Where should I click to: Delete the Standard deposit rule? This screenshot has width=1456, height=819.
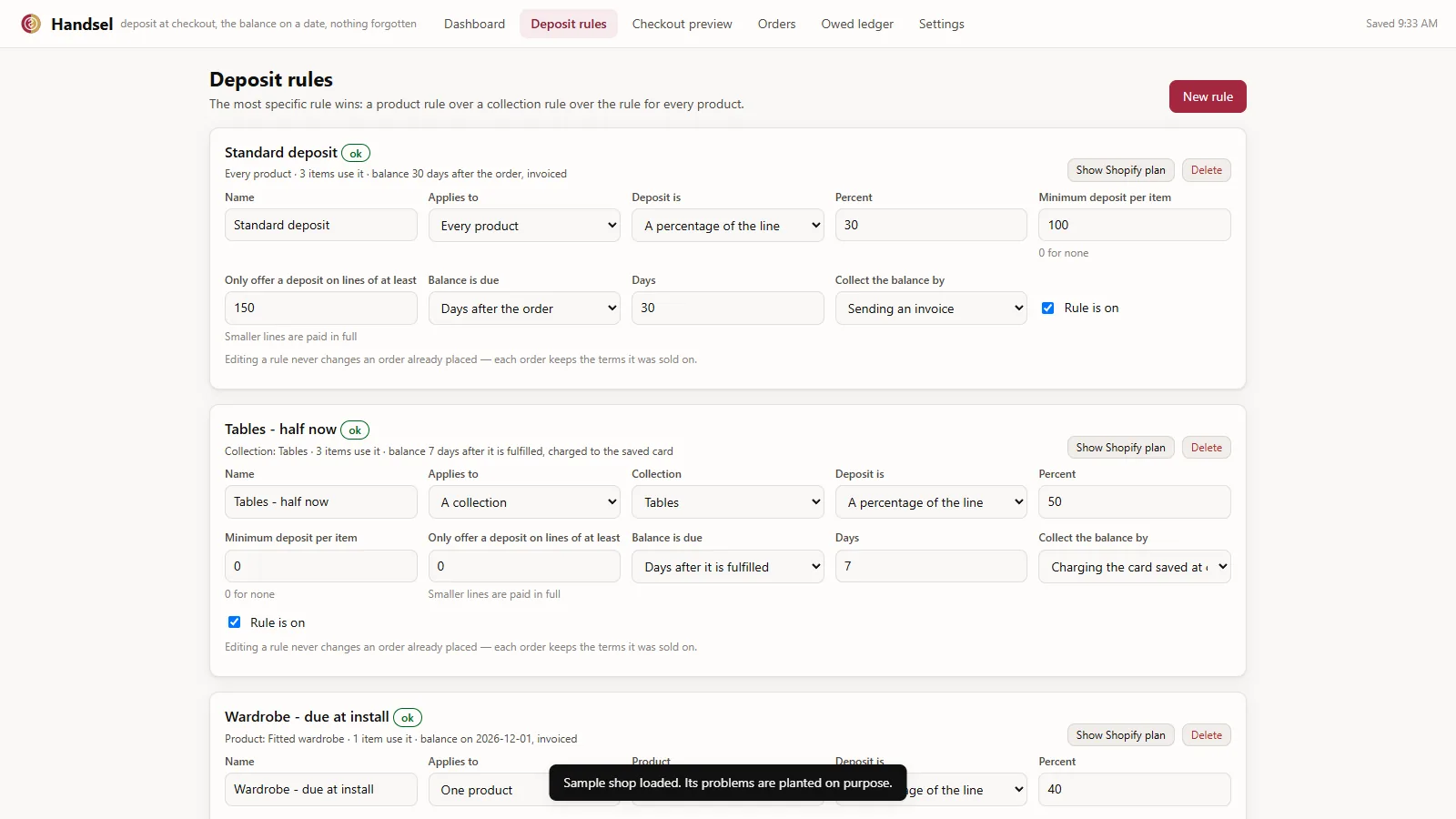1207,170
